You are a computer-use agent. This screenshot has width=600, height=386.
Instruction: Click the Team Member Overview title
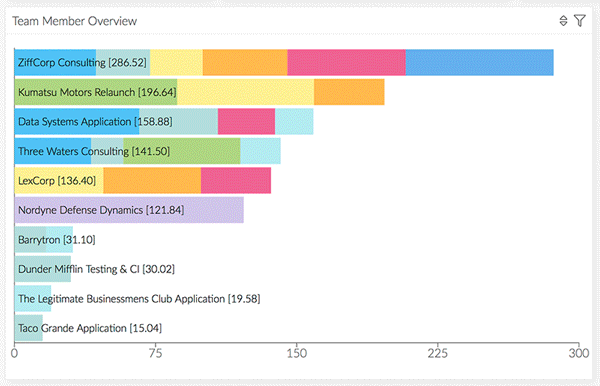(75, 21)
